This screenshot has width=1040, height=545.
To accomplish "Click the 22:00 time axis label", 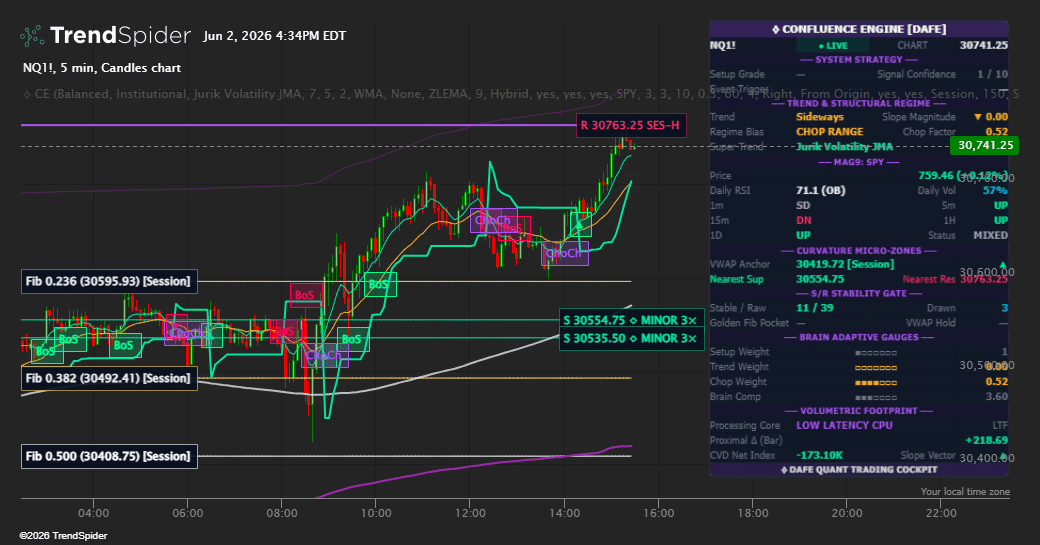I will click(x=941, y=513).
